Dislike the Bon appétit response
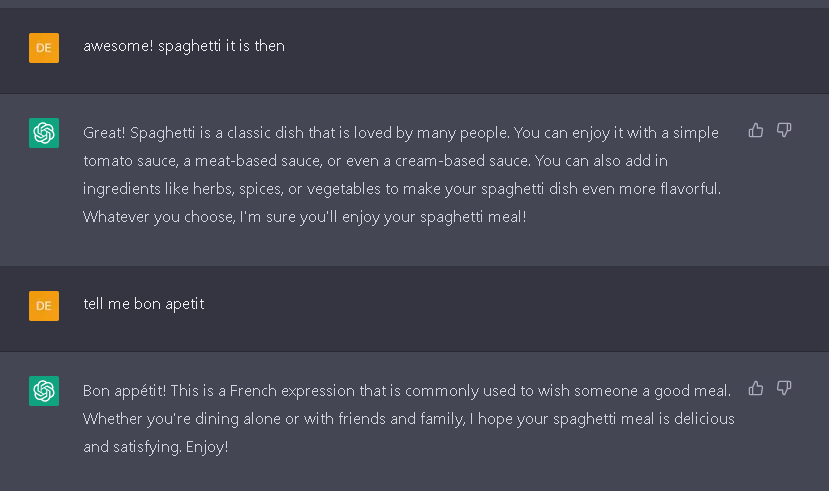The width and height of the screenshot is (829, 491). [x=784, y=388]
